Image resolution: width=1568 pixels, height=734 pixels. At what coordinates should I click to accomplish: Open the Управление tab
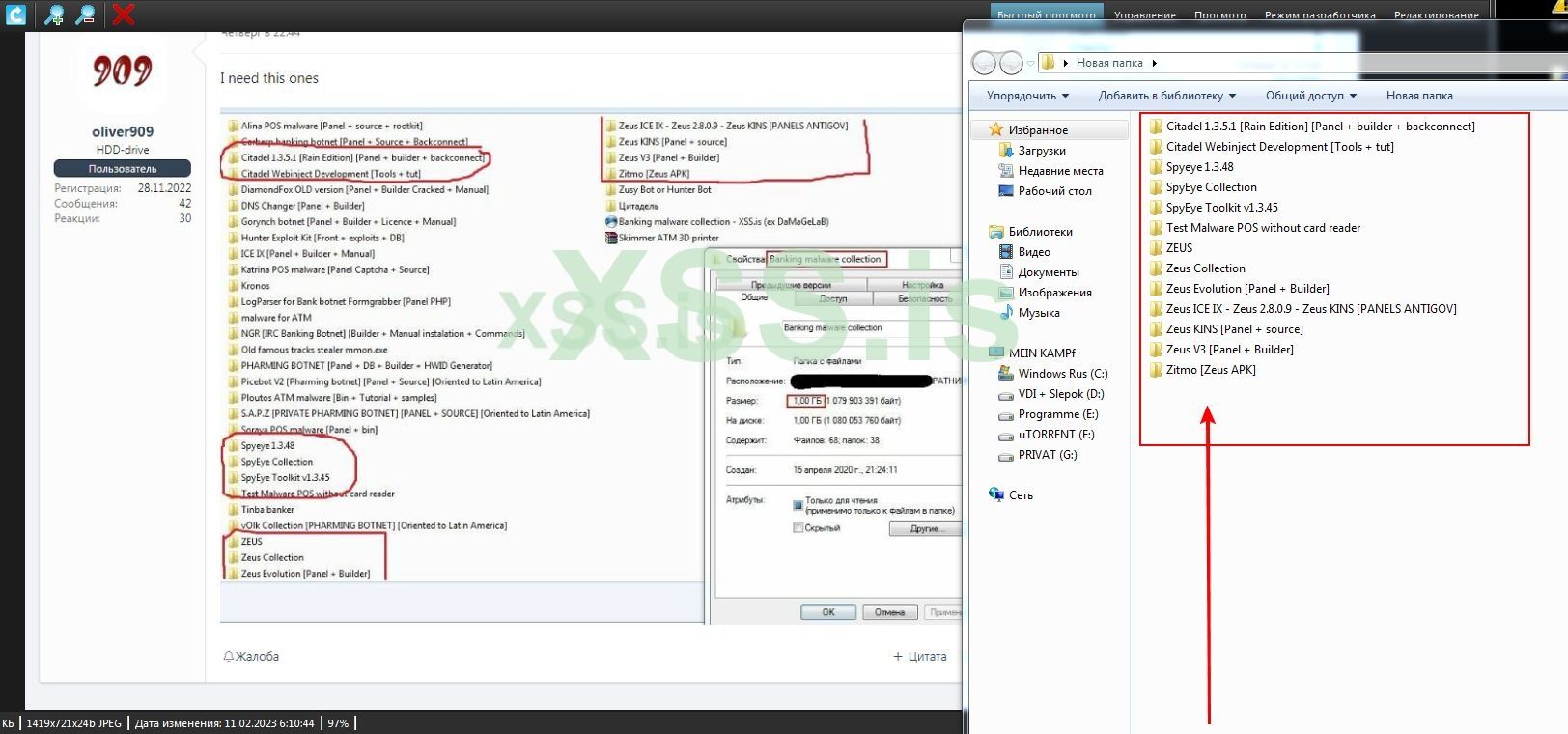click(1145, 14)
